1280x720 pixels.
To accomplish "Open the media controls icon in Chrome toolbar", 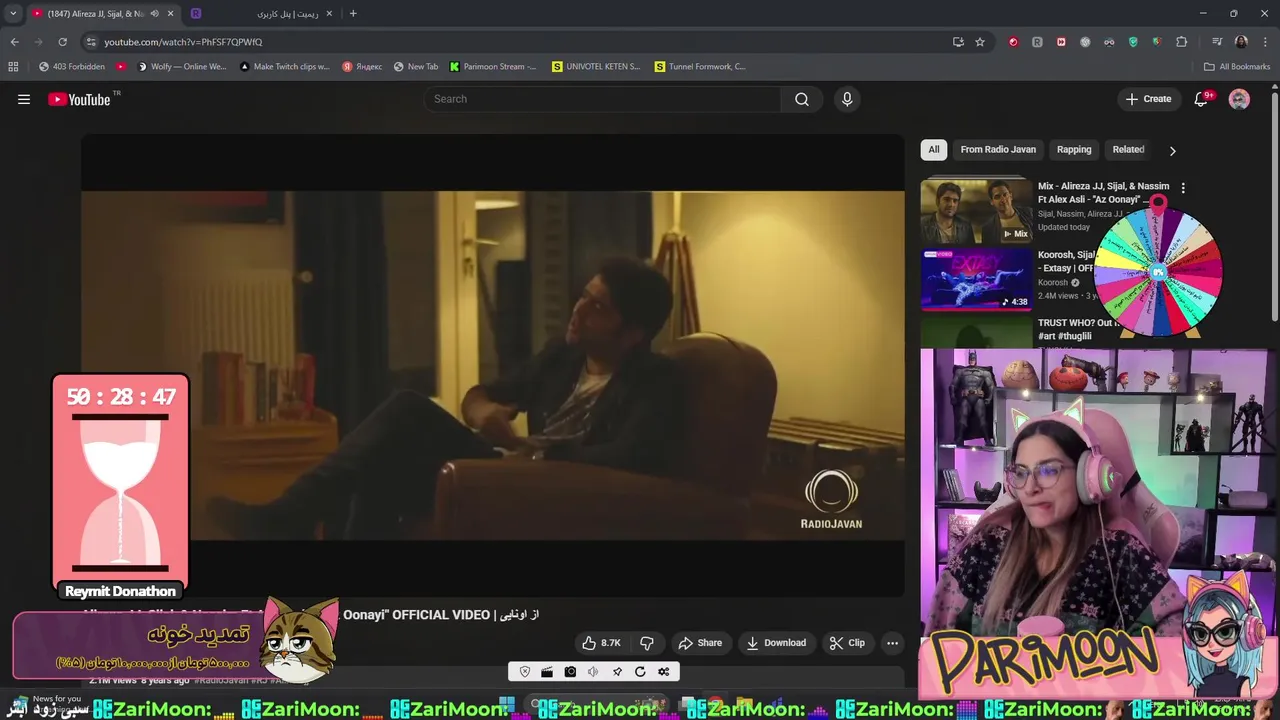I will 1217,42.
